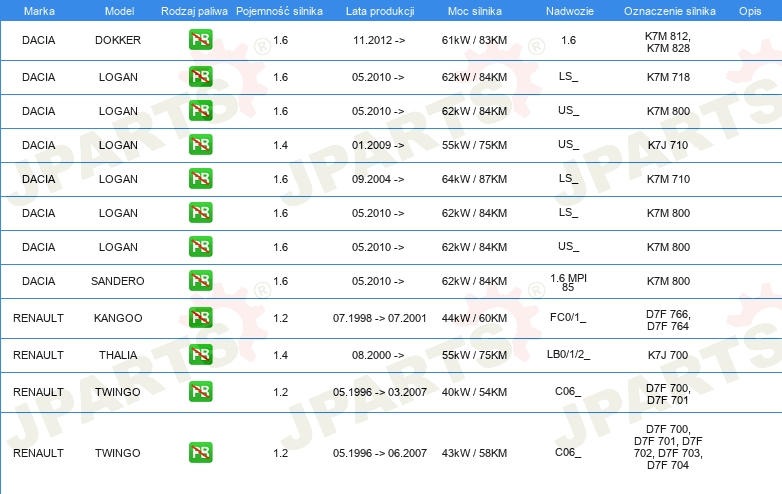Click the engine code K7M 718
The image size is (782, 494).
(668, 77)
